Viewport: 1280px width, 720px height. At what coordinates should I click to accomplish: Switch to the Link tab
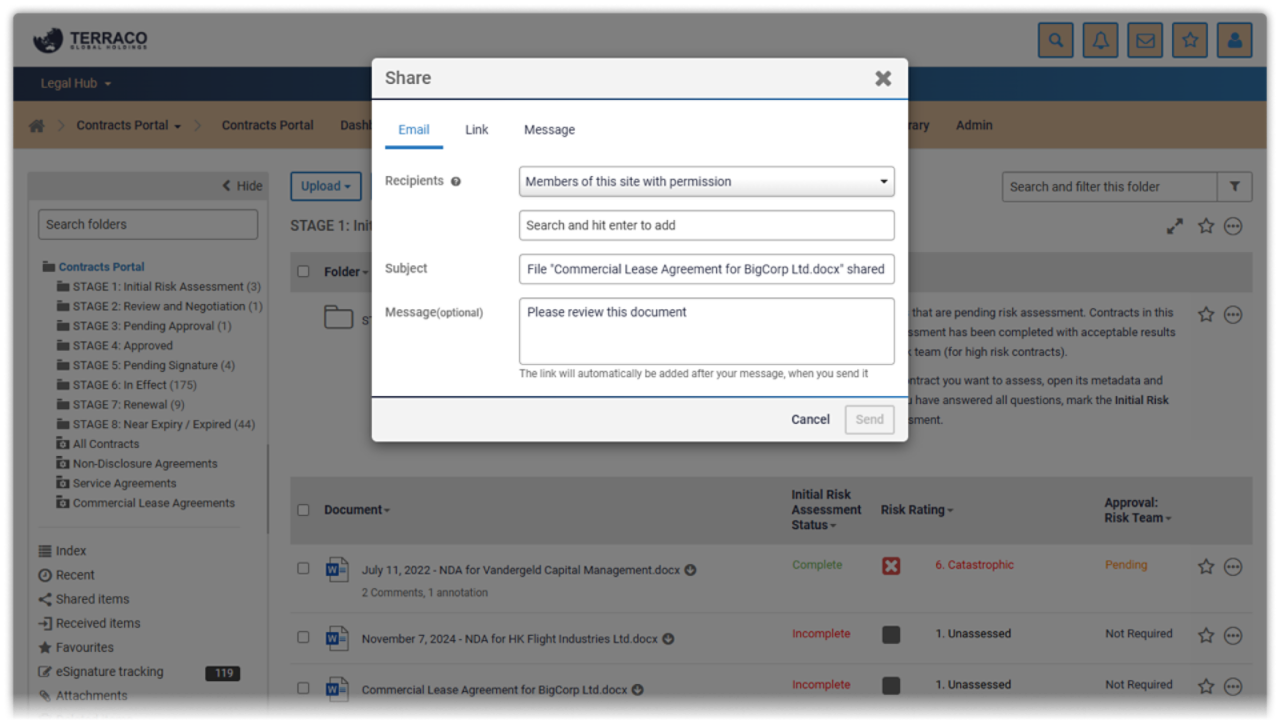coord(476,130)
